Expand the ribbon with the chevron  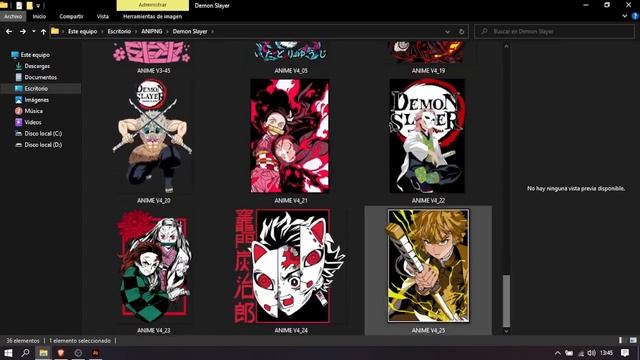pos(624,16)
